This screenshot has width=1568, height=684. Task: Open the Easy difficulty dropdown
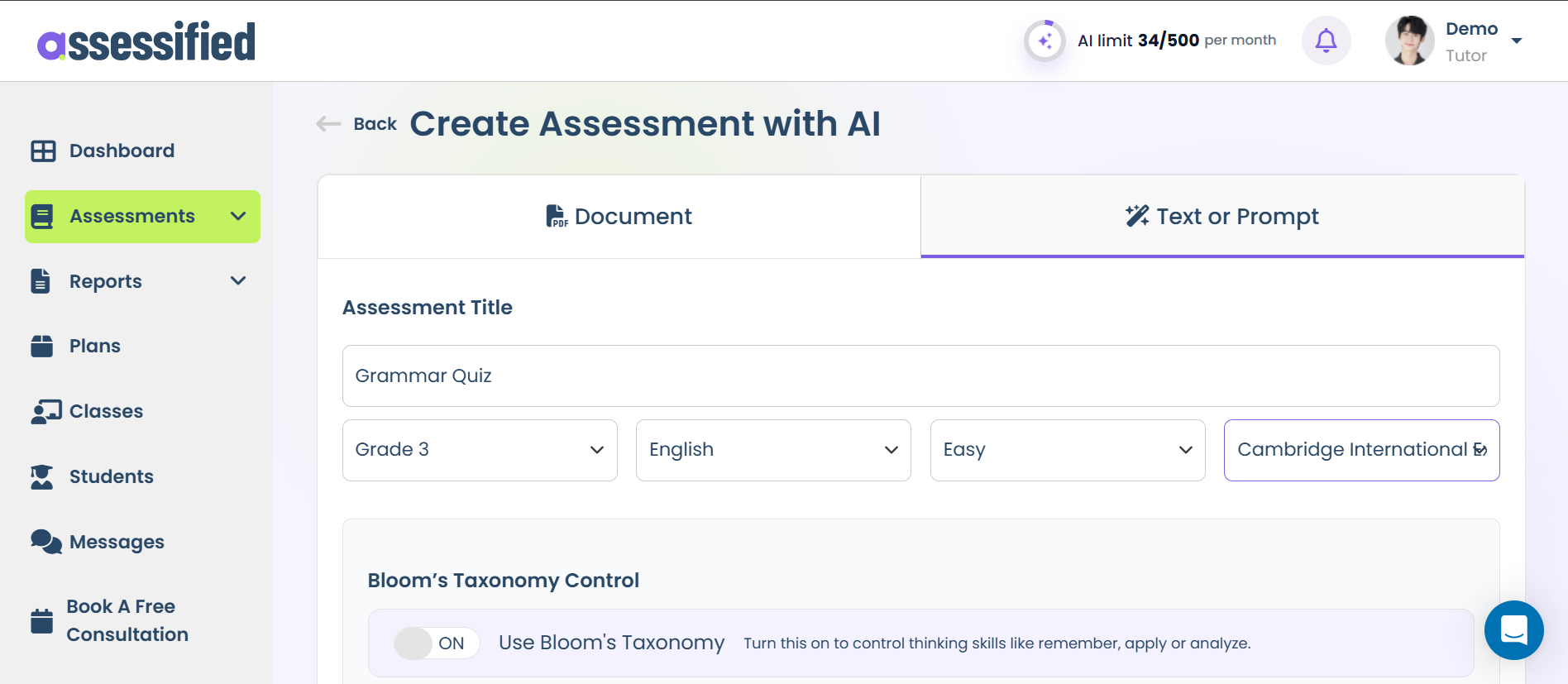pos(1067,450)
